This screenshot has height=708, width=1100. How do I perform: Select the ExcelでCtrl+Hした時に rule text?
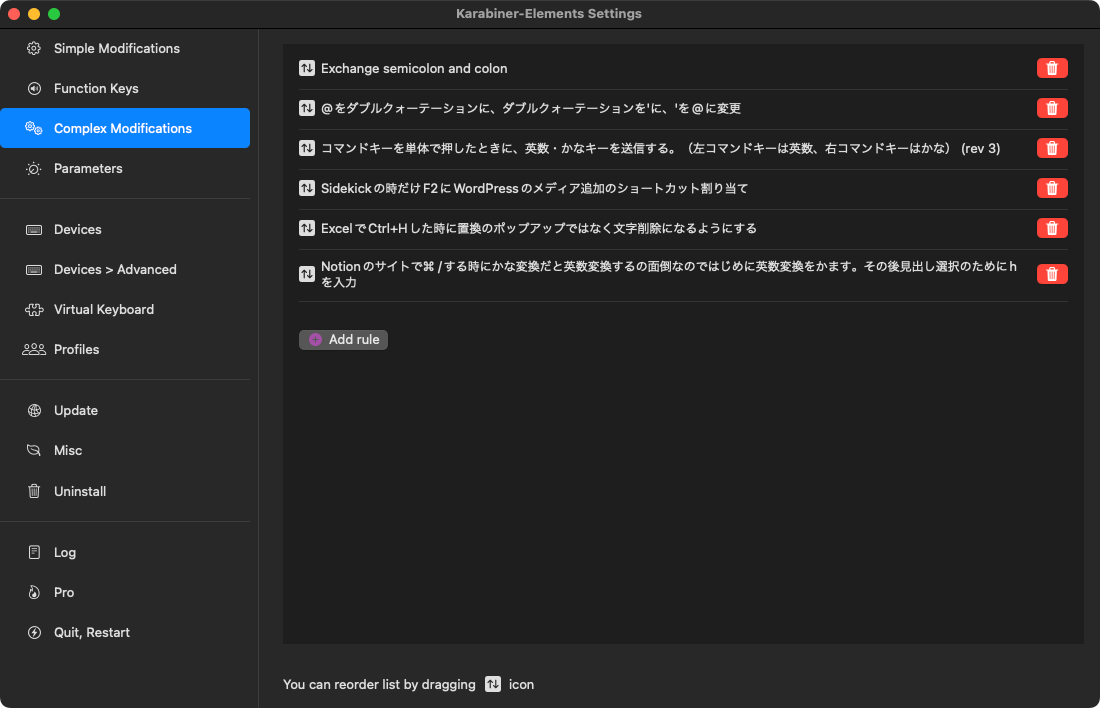click(x=539, y=228)
